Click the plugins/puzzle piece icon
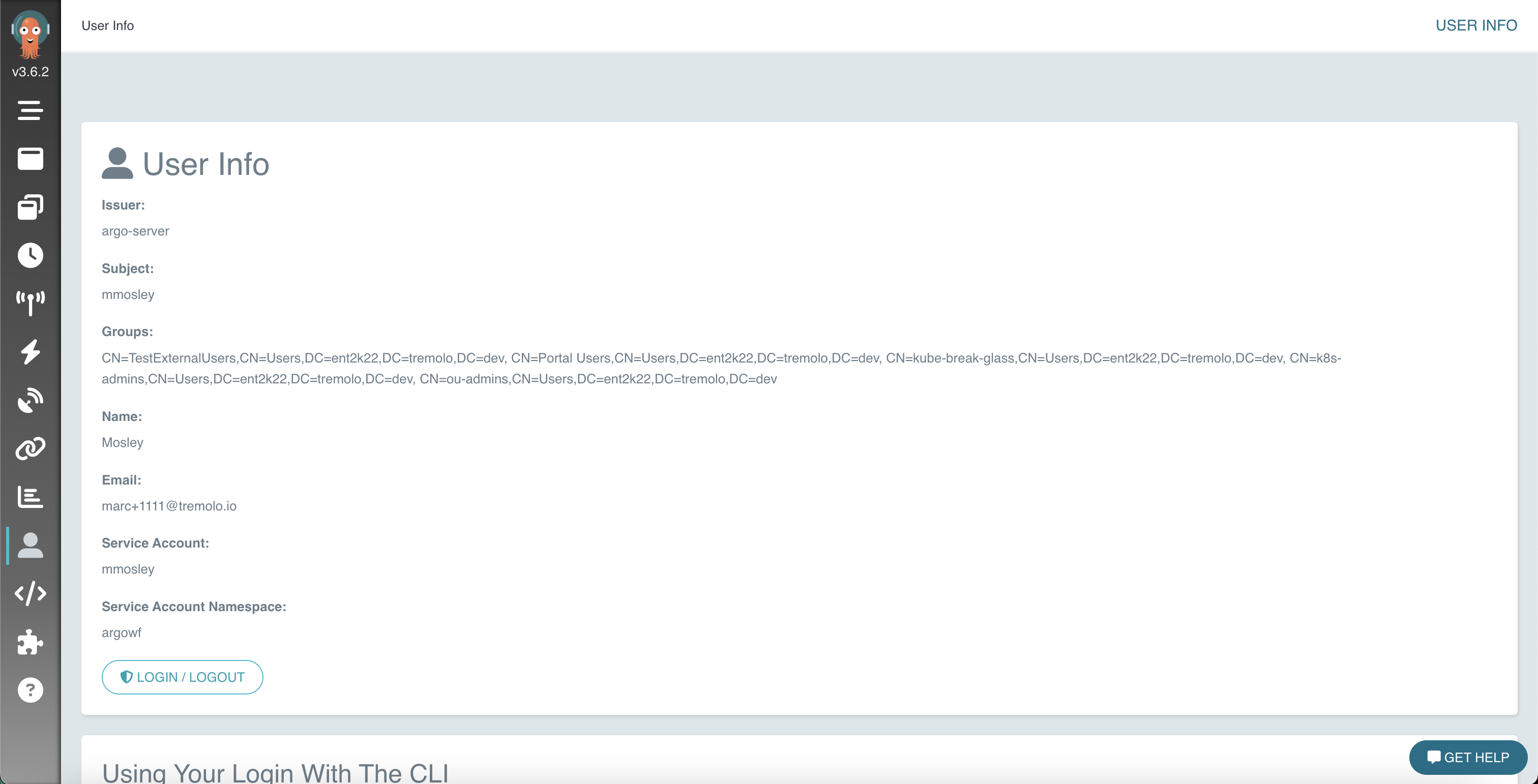This screenshot has width=1538, height=784. click(30, 641)
